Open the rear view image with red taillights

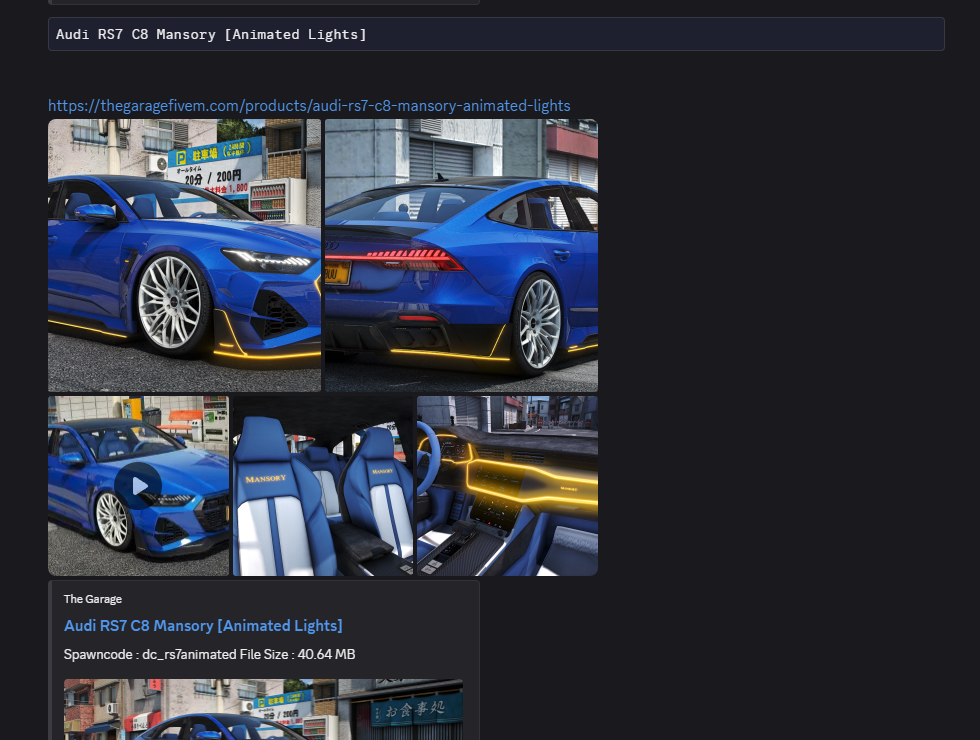pos(461,256)
